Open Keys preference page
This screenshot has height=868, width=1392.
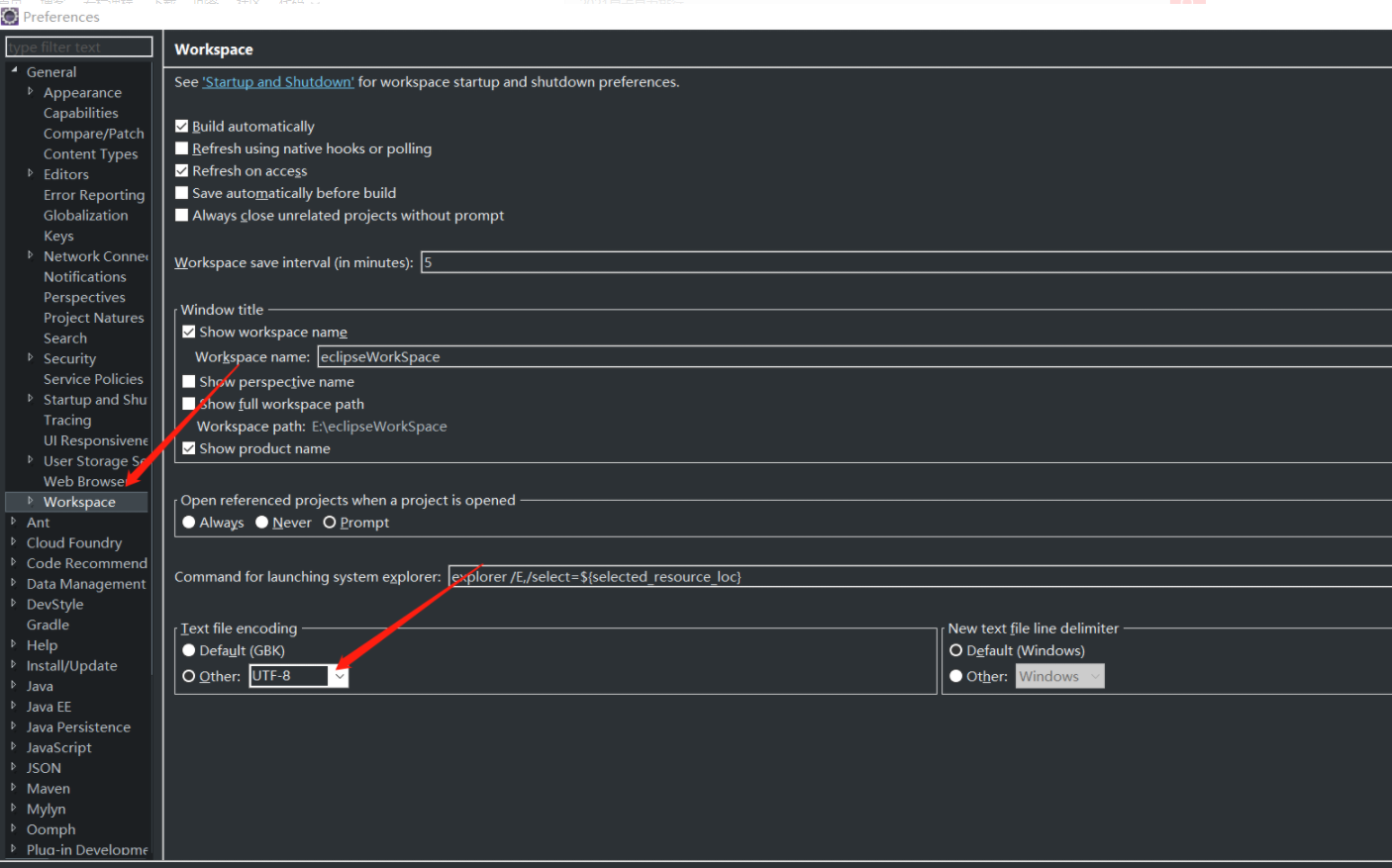58,236
